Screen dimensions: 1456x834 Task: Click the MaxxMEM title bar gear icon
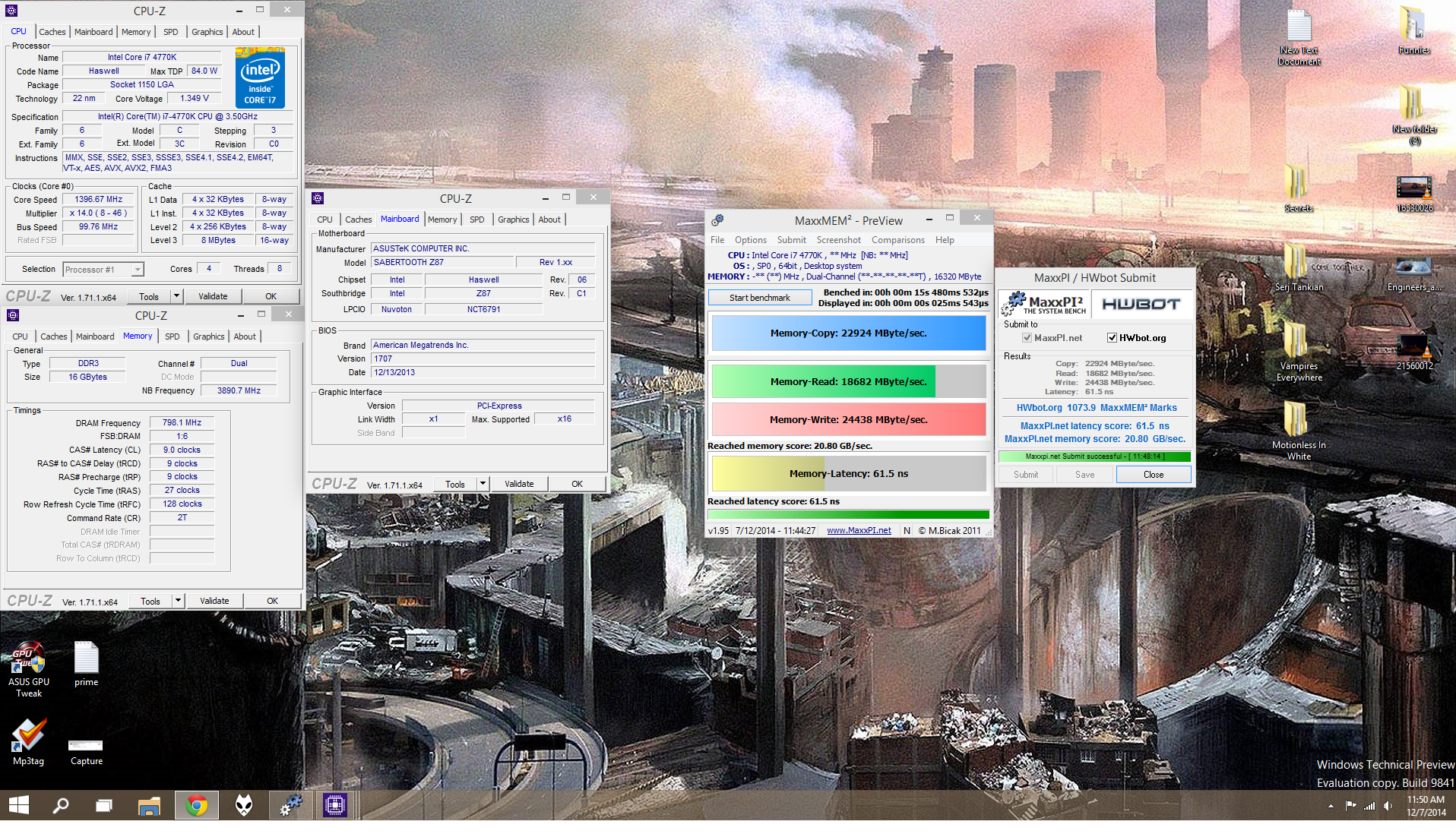(717, 220)
